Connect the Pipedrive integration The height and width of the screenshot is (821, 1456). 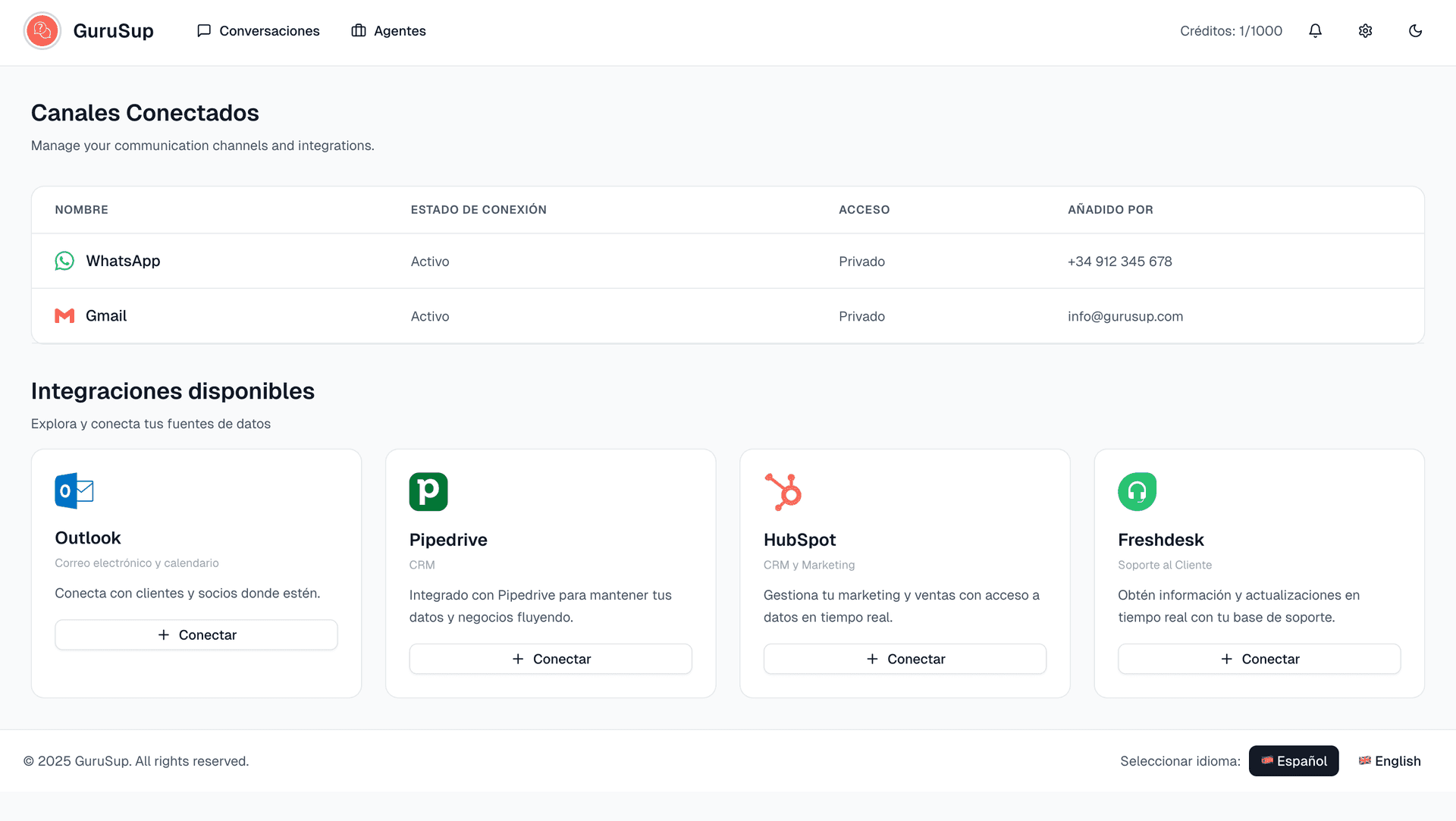pos(551,659)
